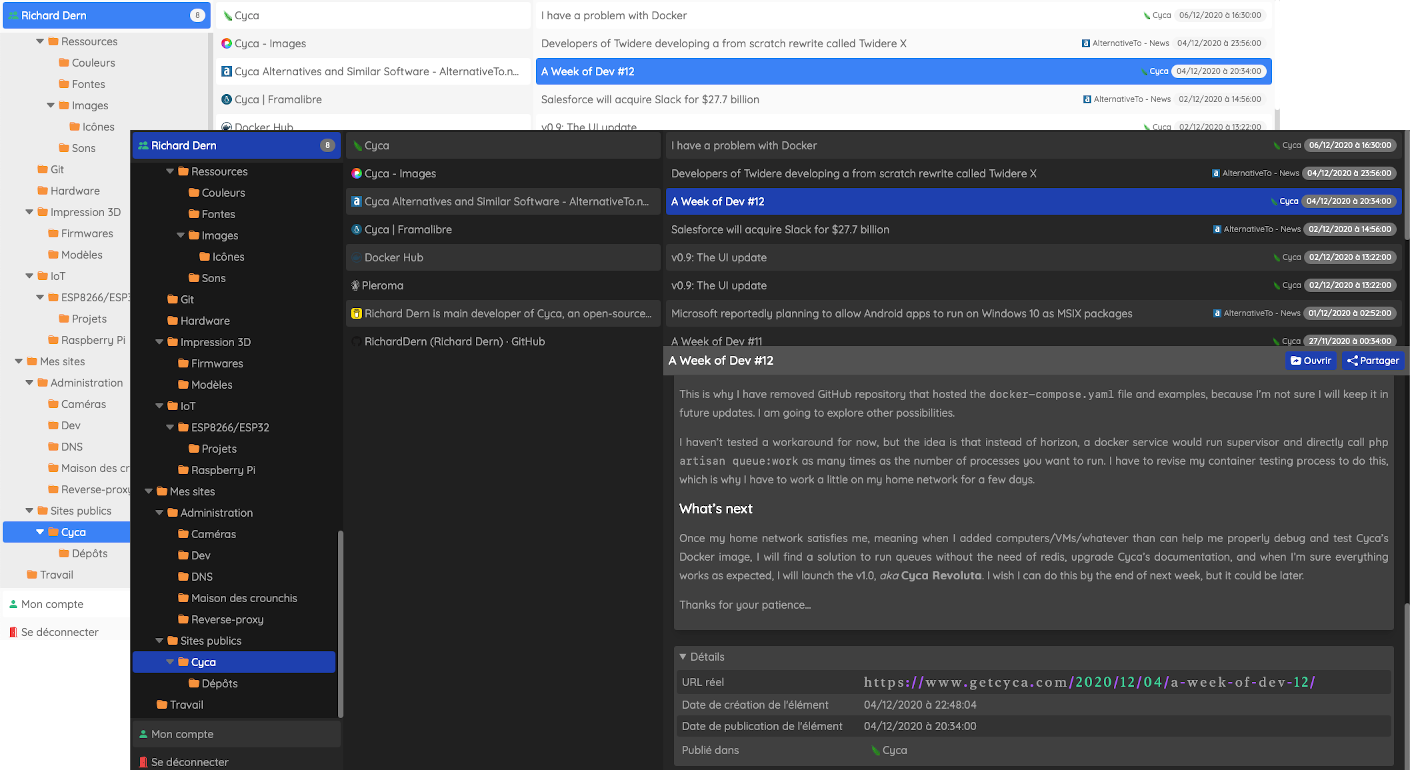Image resolution: width=1410 pixels, height=770 pixels.
Task: Select Pleroma feed in dark window
Action: pos(504,286)
